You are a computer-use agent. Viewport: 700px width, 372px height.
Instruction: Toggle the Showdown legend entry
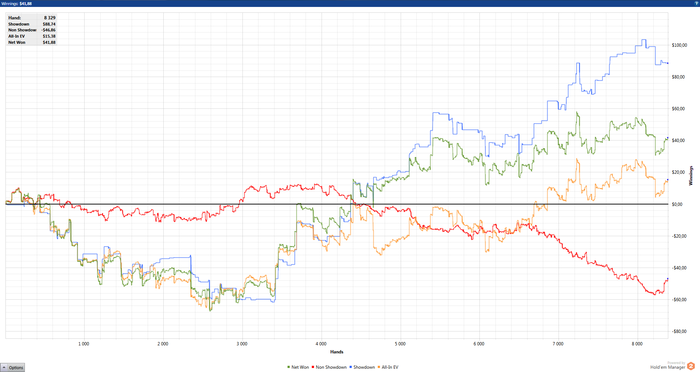pyautogui.click(x=362, y=367)
